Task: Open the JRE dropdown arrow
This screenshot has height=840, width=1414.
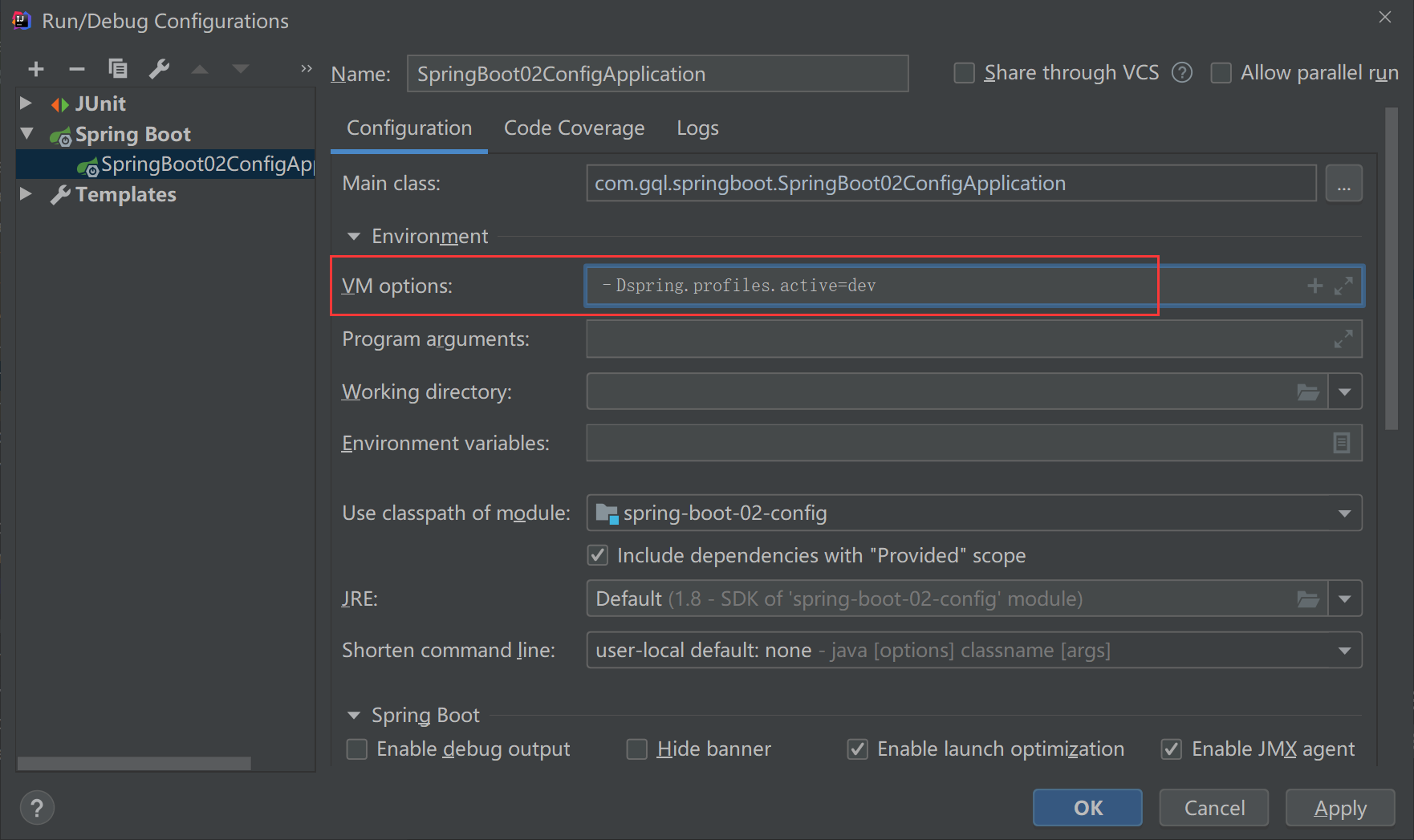Action: (1345, 599)
